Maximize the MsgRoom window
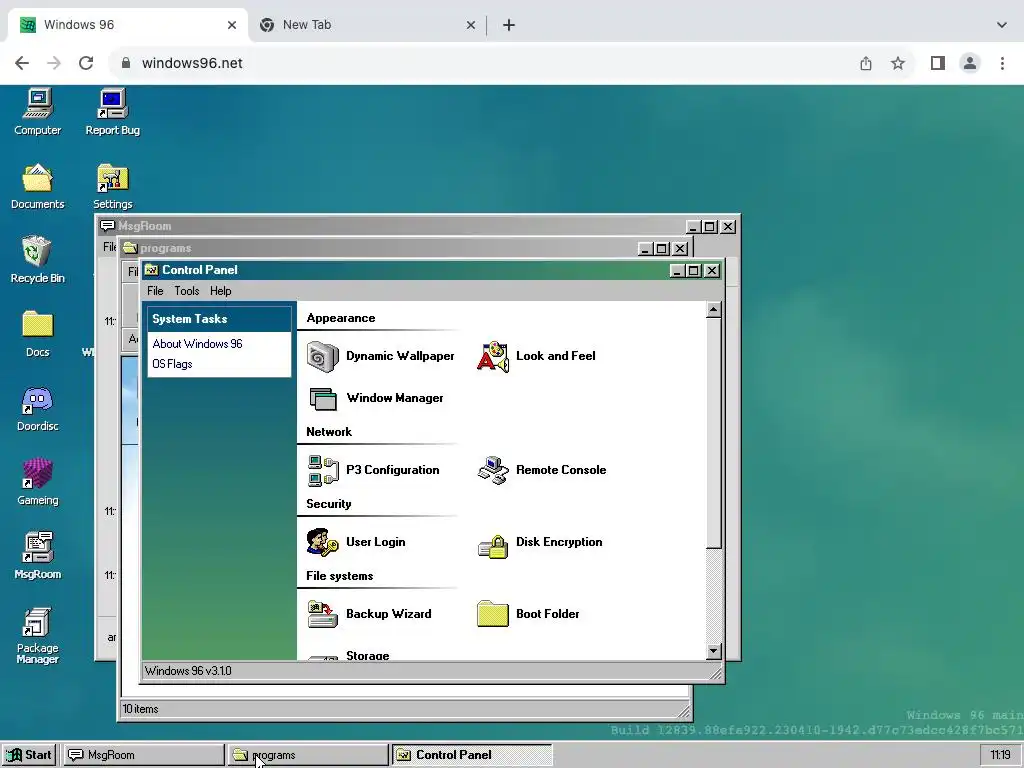This screenshot has height=768, width=1024. click(x=710, y=227)
